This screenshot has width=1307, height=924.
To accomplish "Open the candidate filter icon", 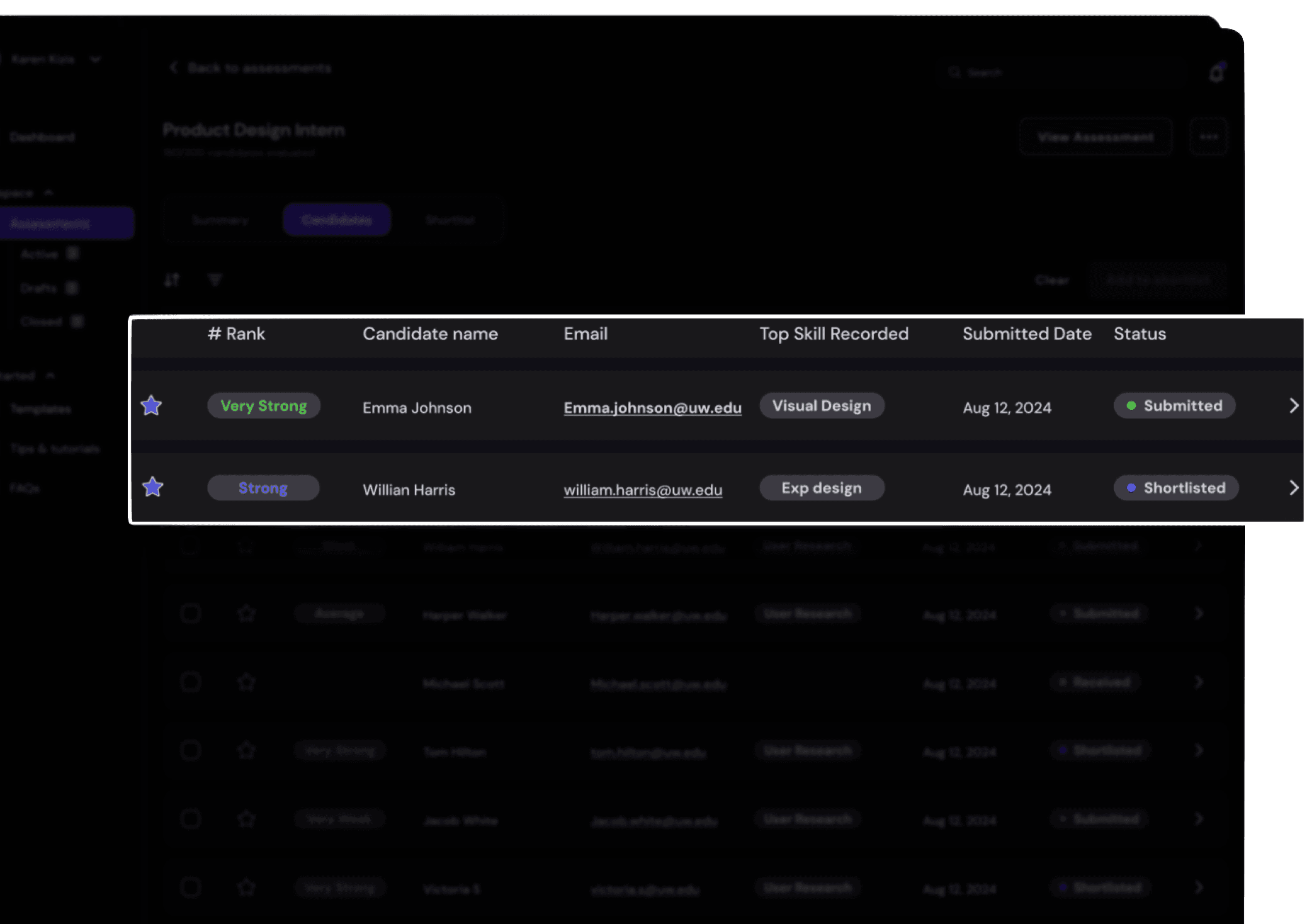I will tap(215, 280).
